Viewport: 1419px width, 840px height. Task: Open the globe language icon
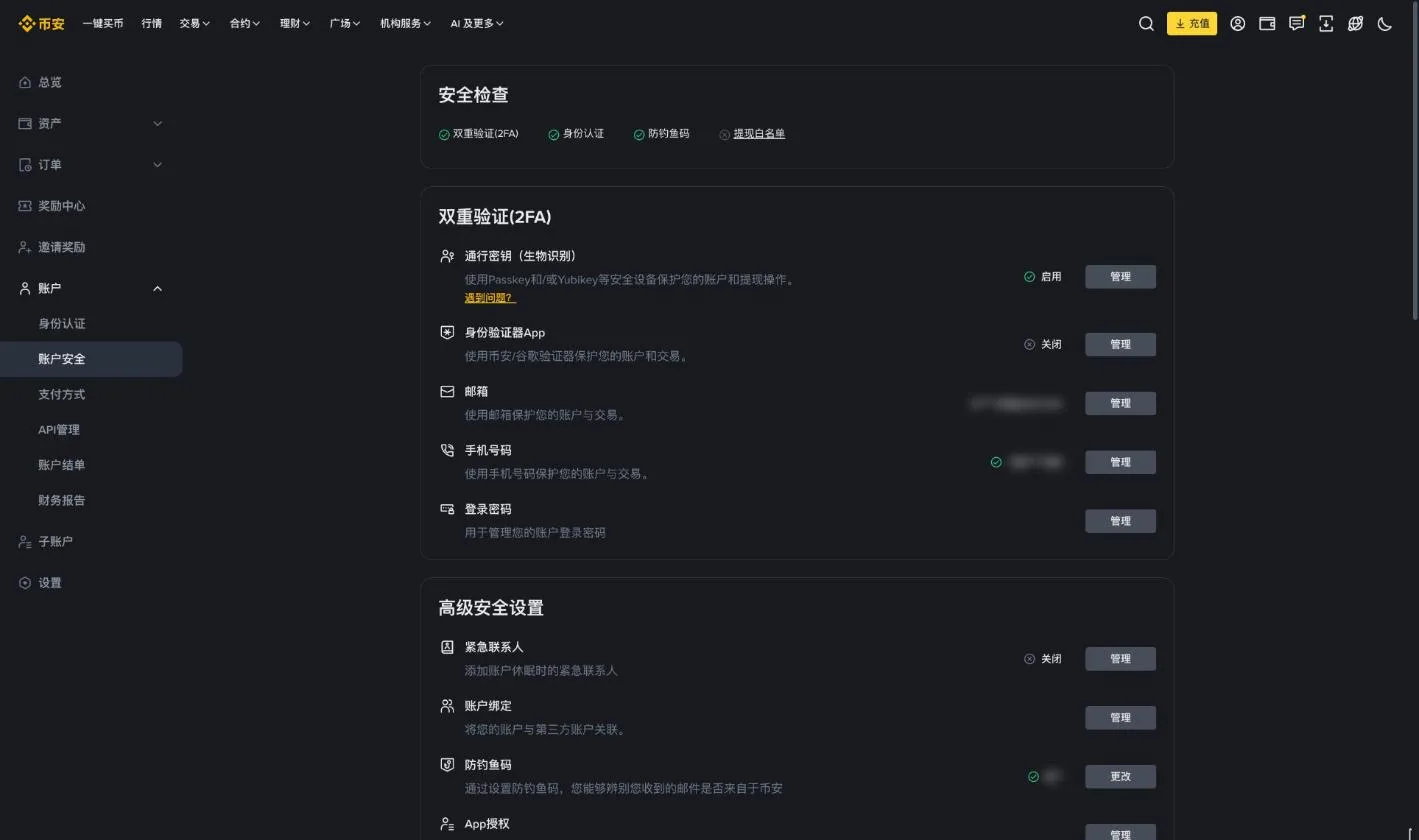[x=1355, y=23]
